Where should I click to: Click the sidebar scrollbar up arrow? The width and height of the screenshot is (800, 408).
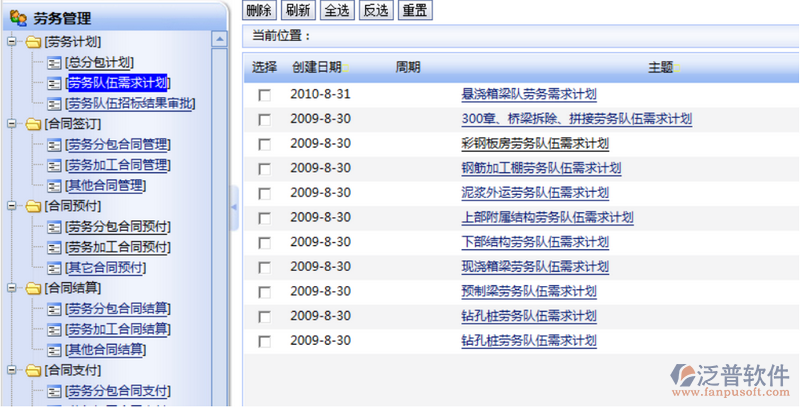coord(219,39)
